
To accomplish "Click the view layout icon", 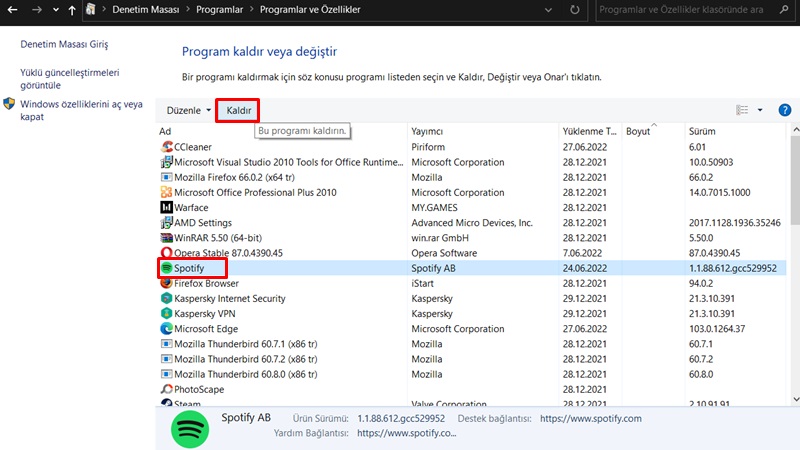I will 742,110.
